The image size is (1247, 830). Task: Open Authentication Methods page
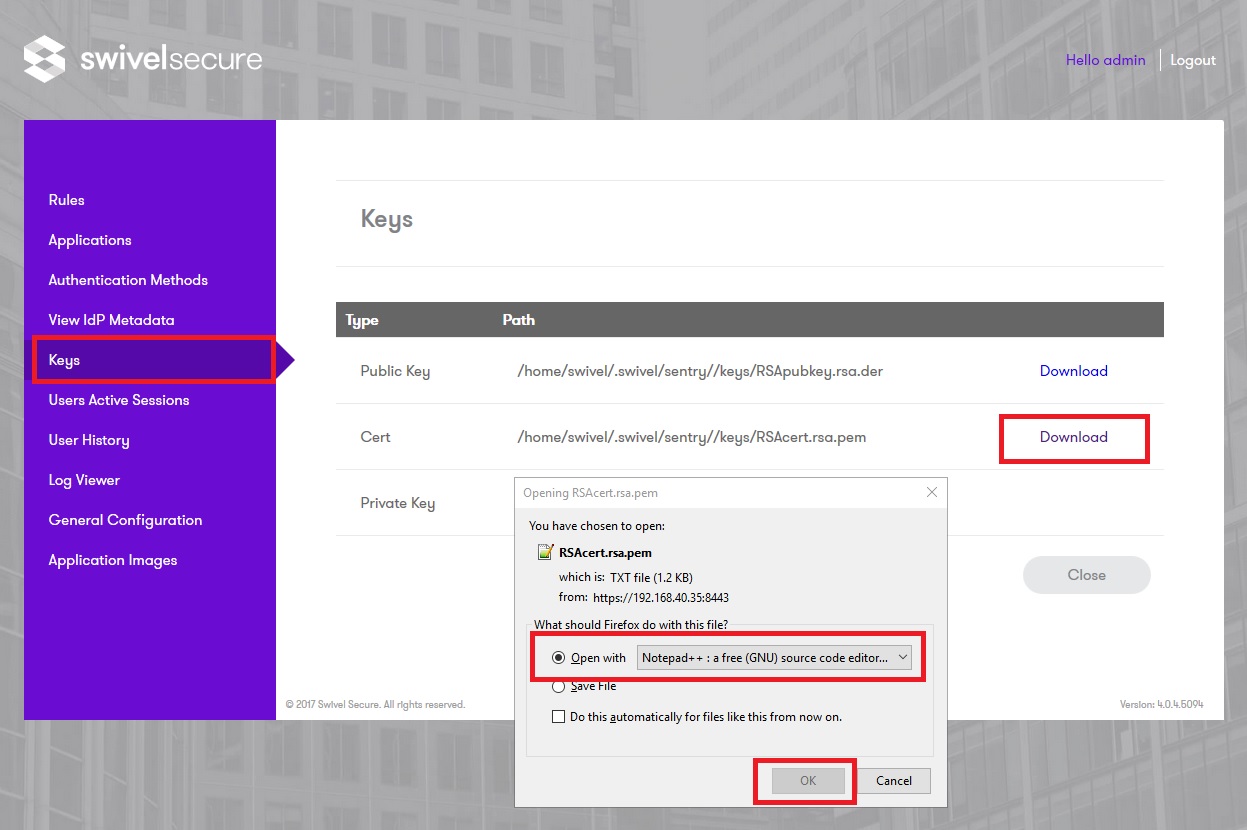[x=128, y=280]
